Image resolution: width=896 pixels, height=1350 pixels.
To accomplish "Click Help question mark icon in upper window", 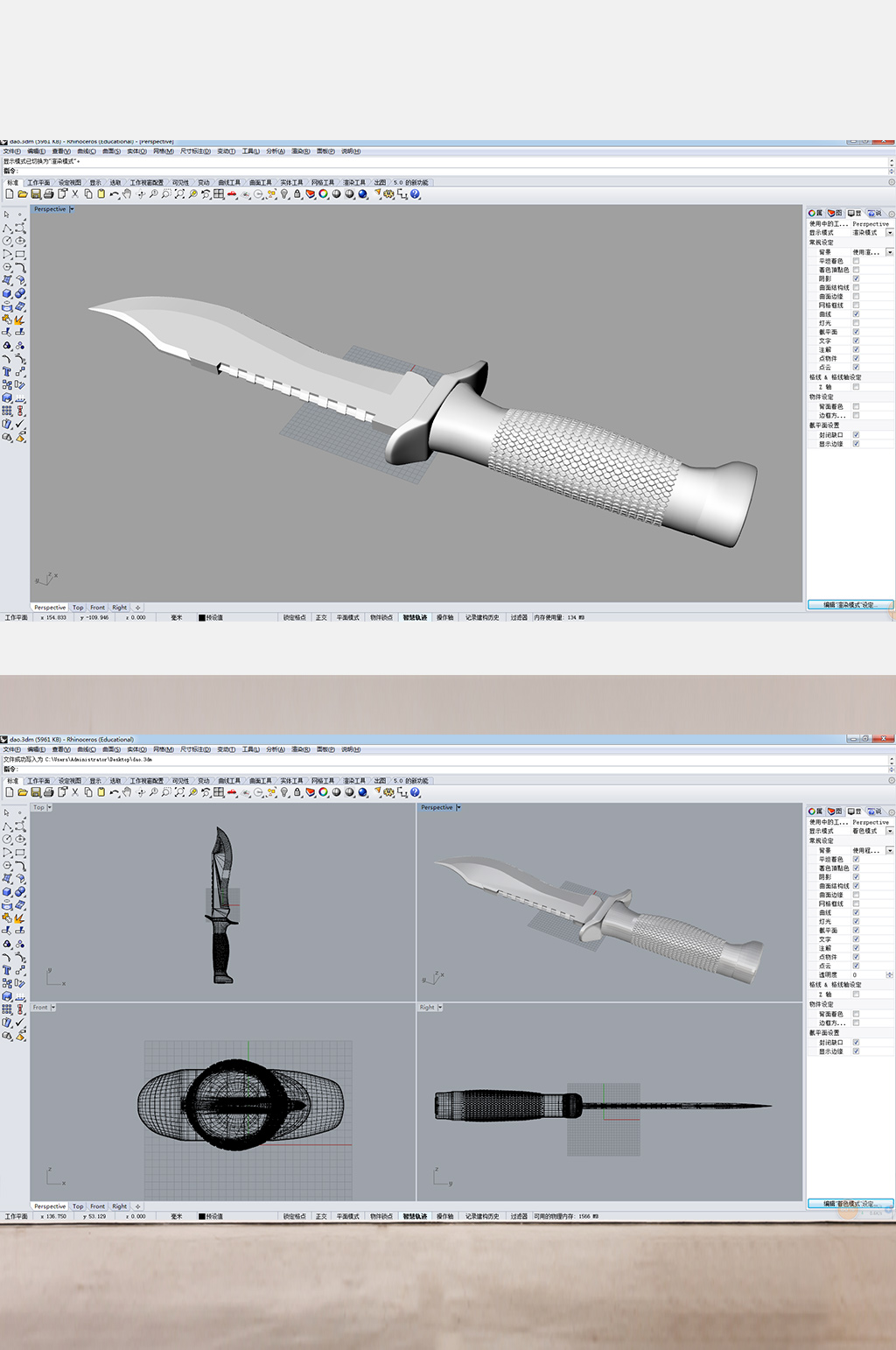I will (x=416, y=194).
